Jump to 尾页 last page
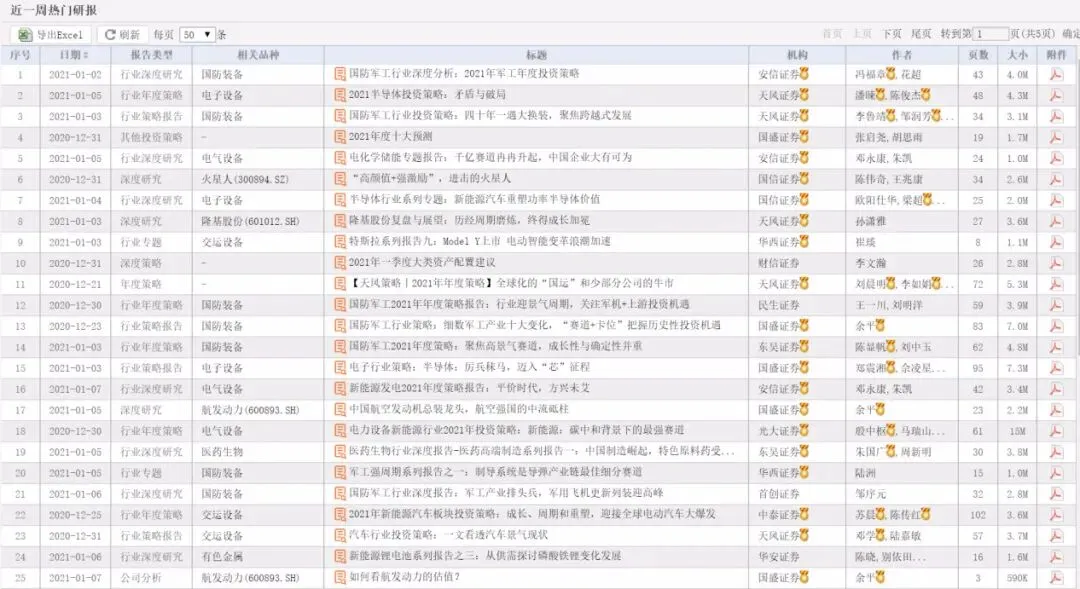The width and height of the screenshot is (1080, 589). point(921,34)
